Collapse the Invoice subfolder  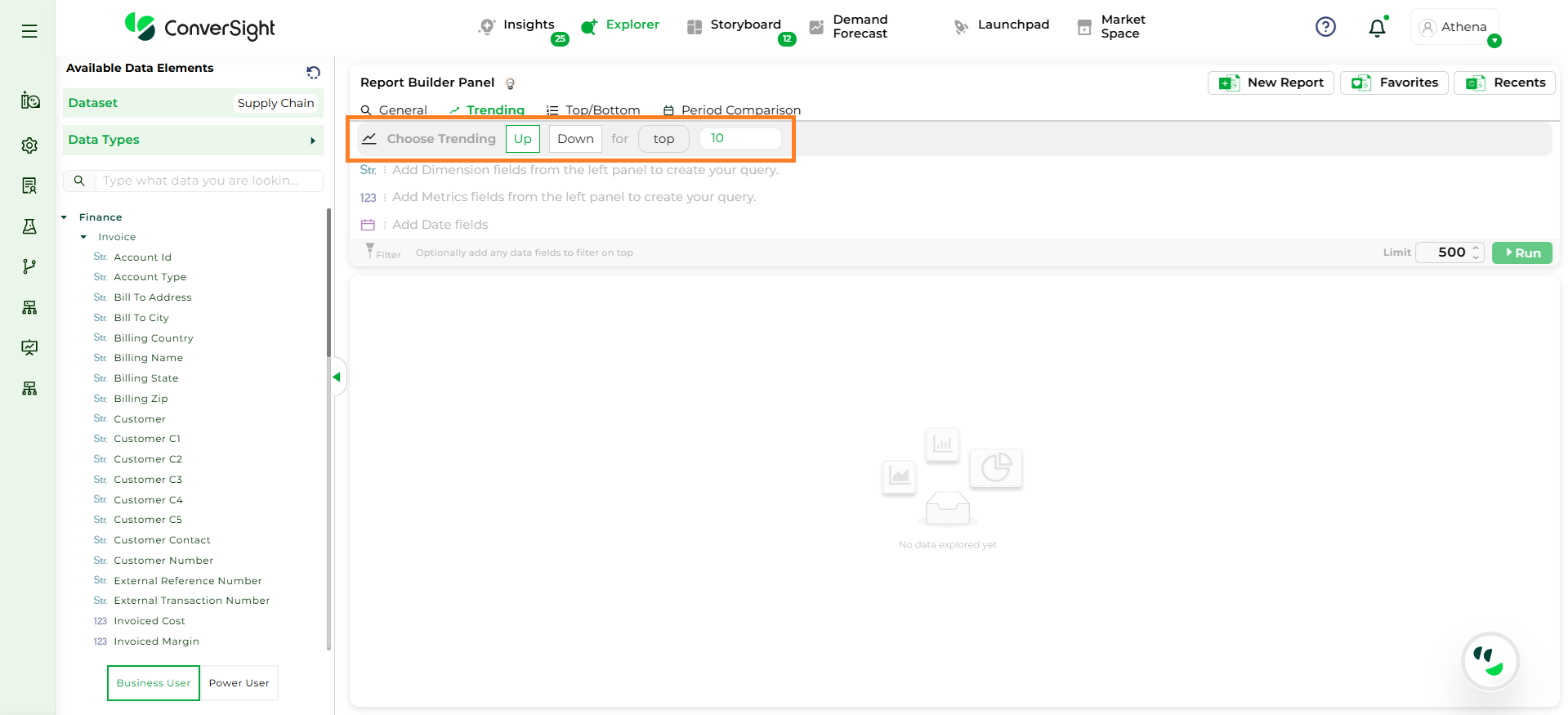coord(83,237)
